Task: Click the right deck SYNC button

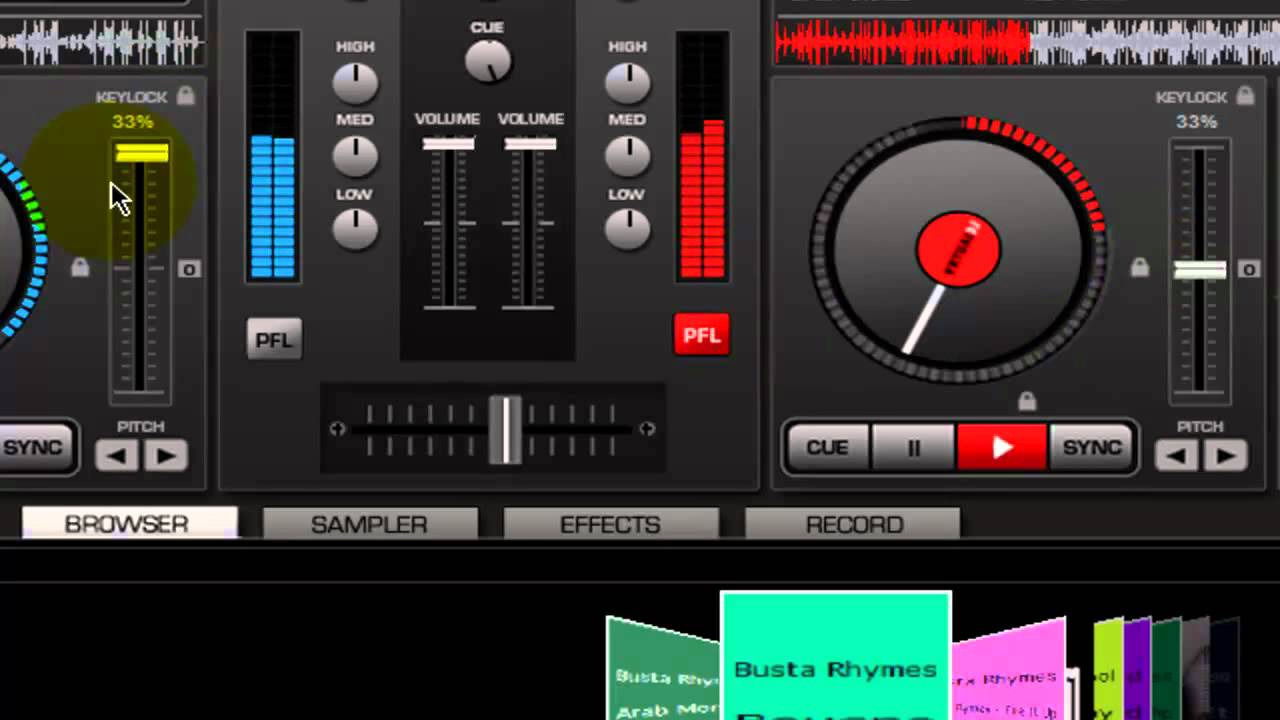Action: pos(1091,448)
